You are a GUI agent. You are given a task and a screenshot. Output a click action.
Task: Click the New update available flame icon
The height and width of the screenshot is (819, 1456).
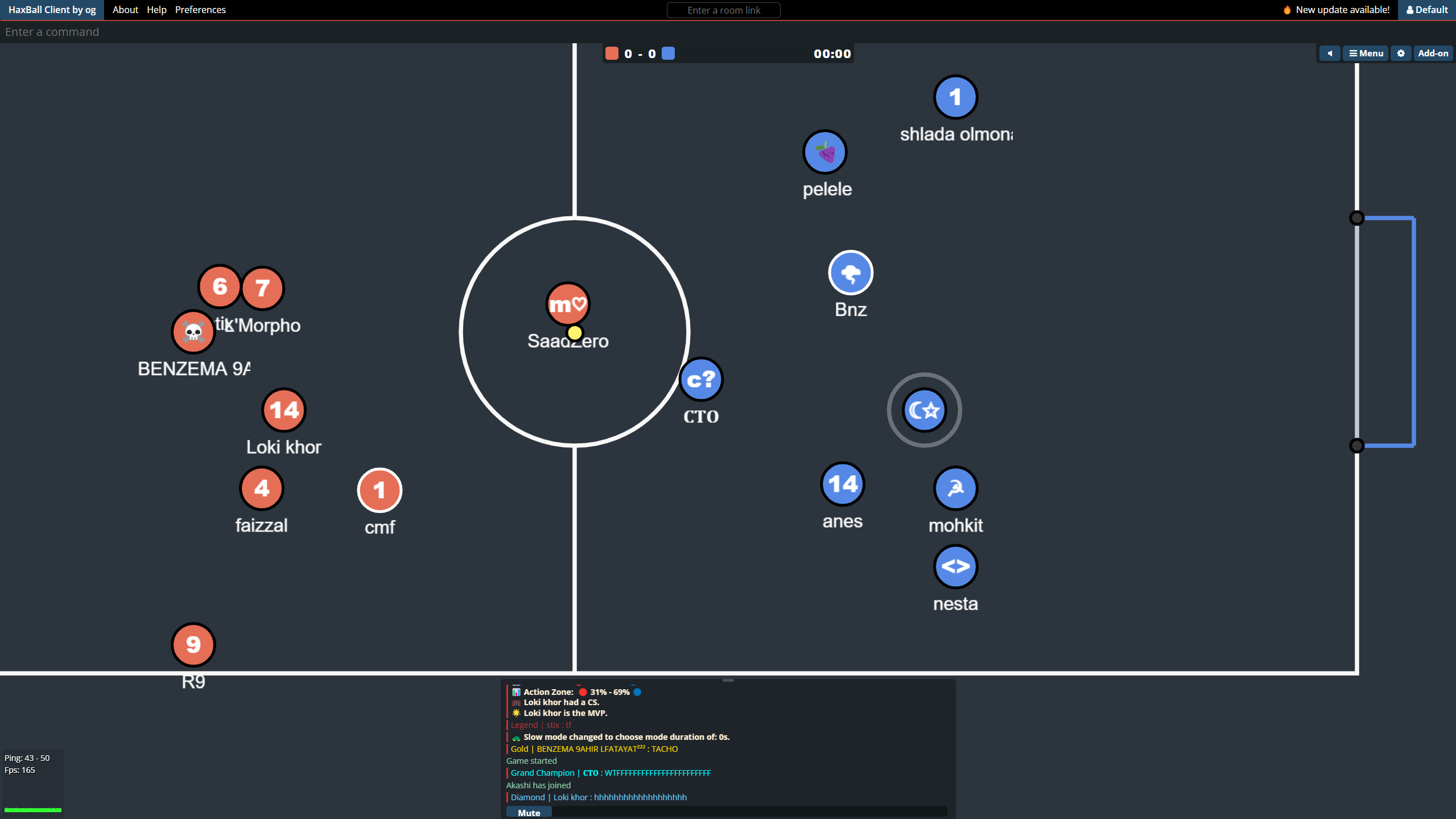1287,10
